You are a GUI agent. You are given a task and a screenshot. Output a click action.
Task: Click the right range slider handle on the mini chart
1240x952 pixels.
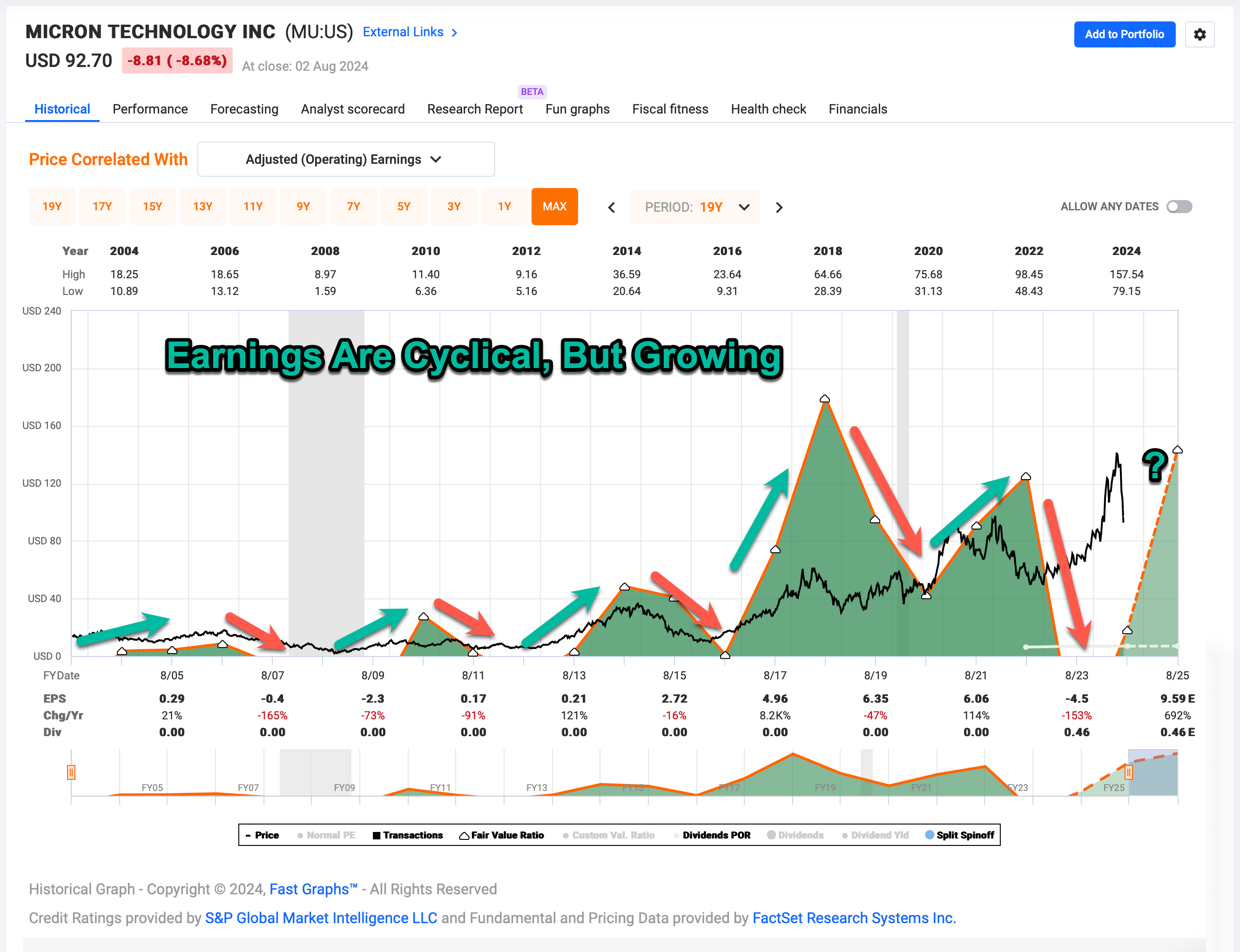coord(1128,772)
